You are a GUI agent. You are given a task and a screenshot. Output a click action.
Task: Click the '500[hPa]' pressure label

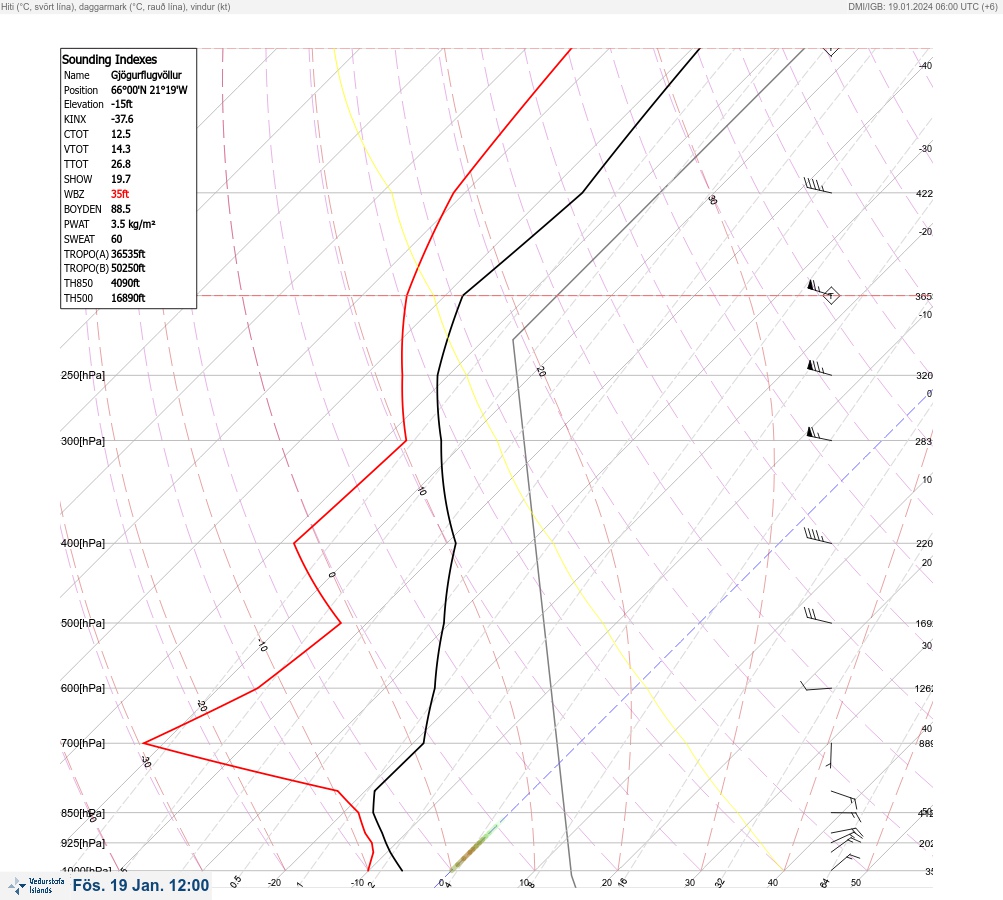point(83,623)
